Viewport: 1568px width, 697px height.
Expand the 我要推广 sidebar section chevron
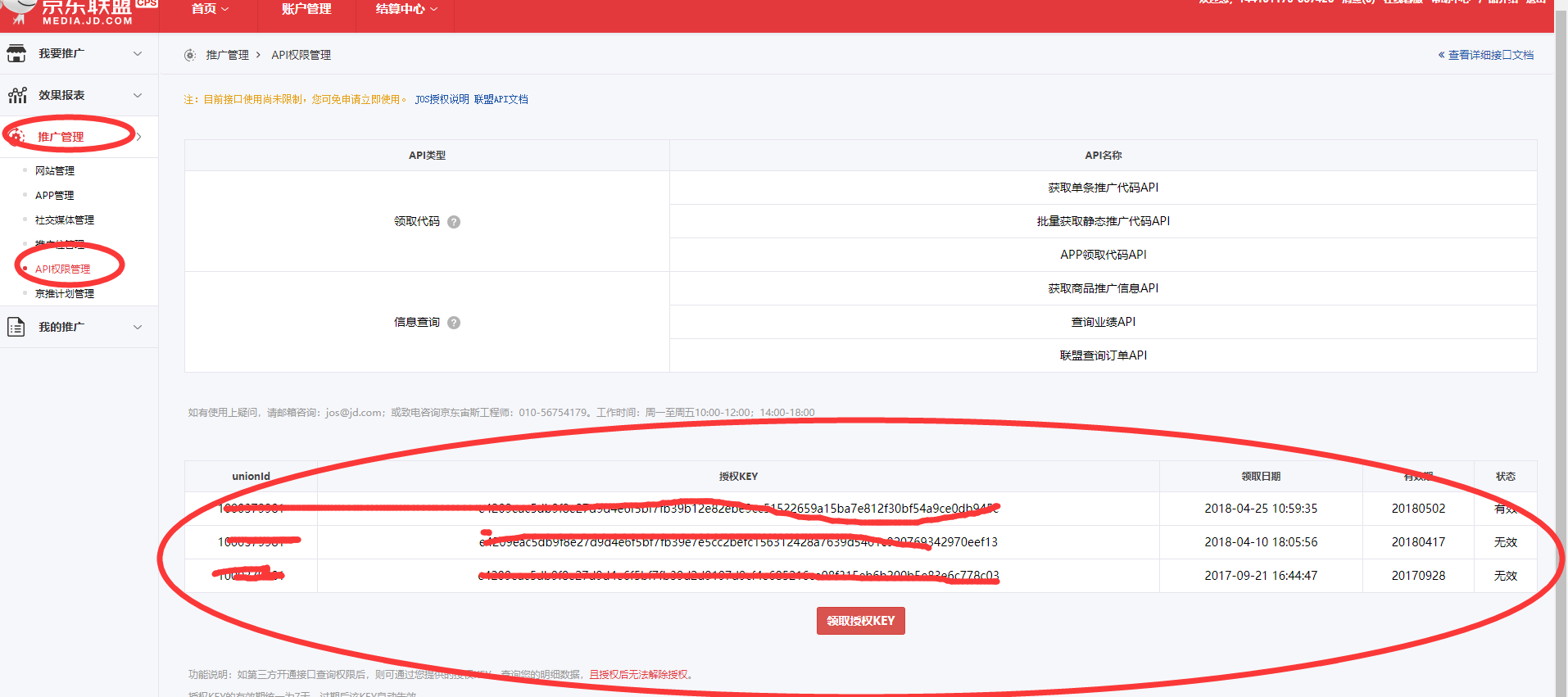pos(138,53)
